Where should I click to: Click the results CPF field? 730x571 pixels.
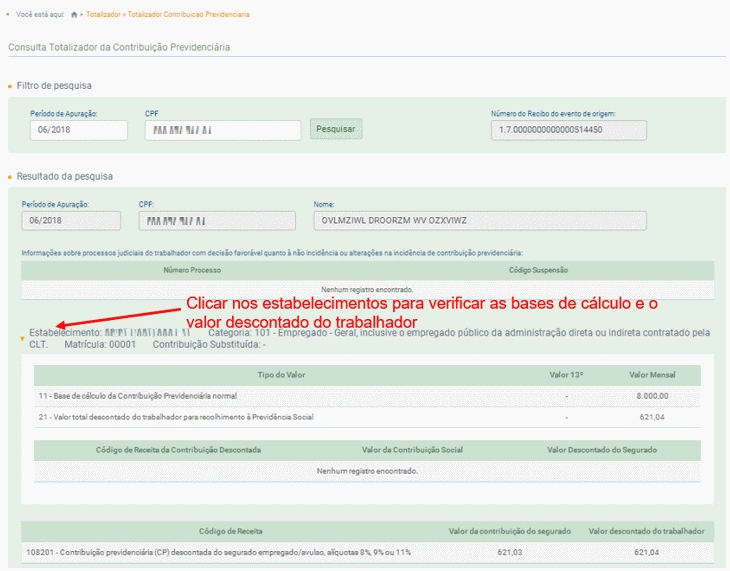coord(217,221)
